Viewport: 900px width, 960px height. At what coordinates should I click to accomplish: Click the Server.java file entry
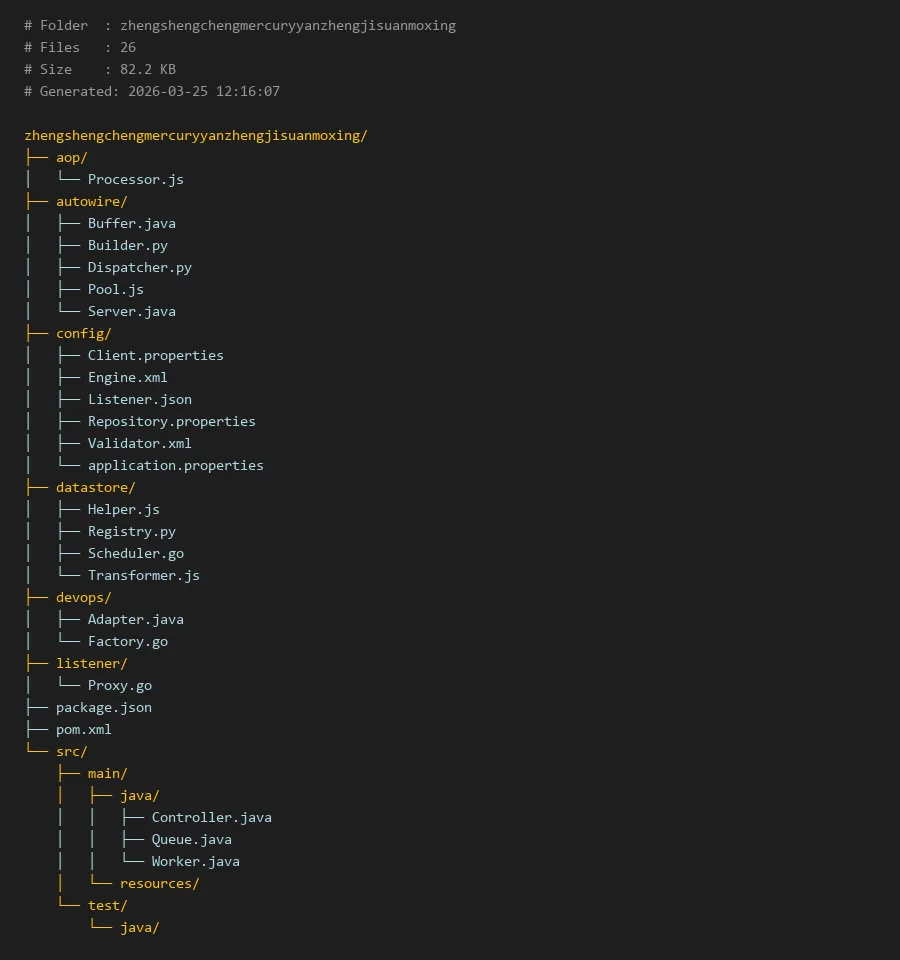(x=131, y=311)
